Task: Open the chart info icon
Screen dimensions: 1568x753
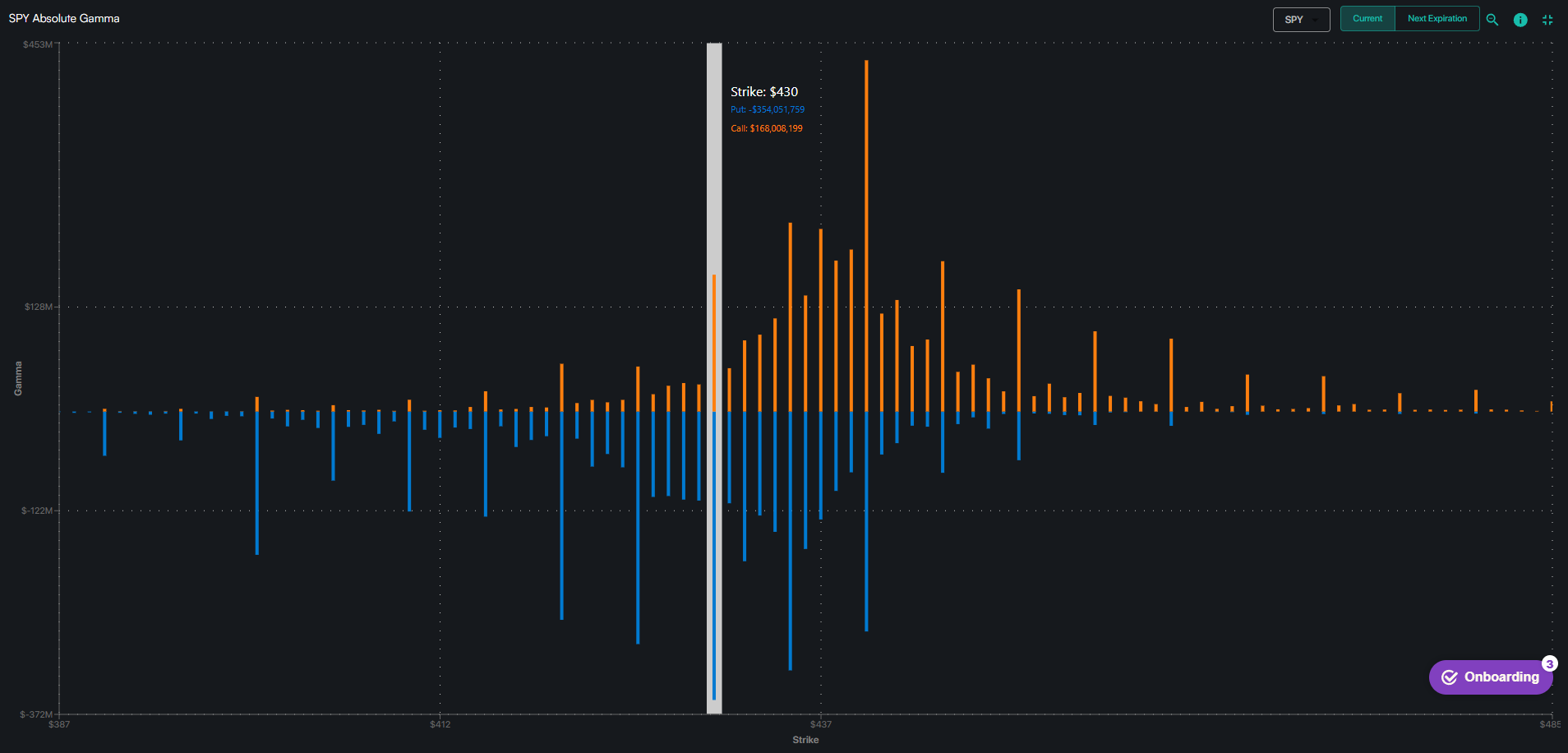Action: 1520,20
